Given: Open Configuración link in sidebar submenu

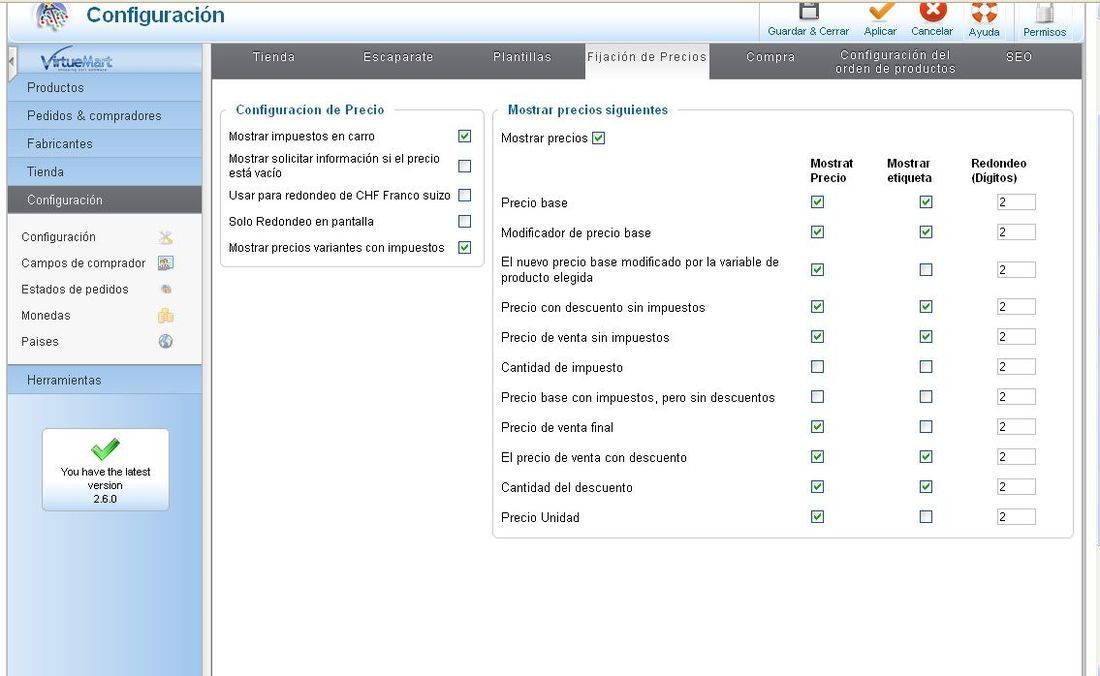Looking at the screenshot, I should click(x=58, y=237).
